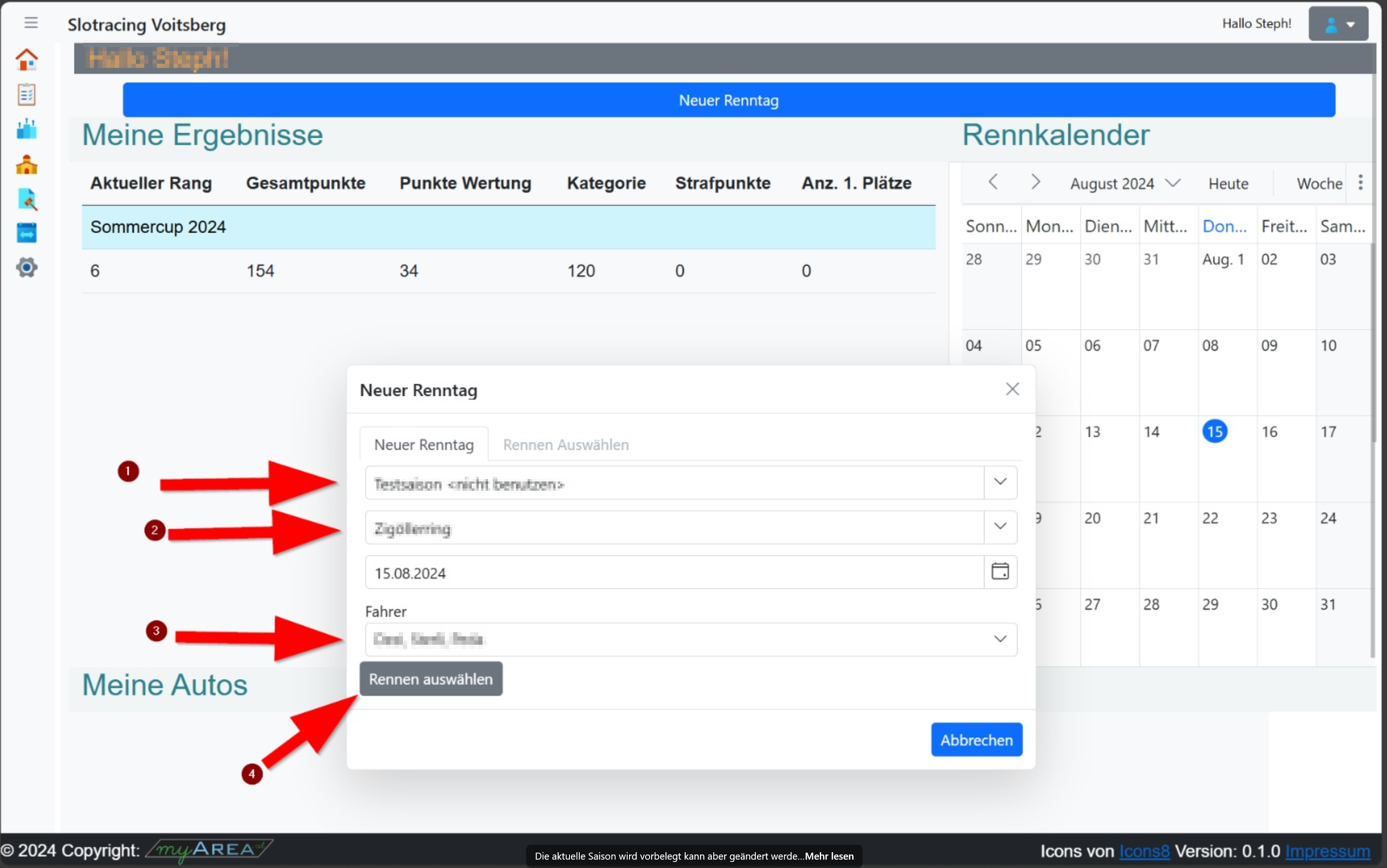
Task: Open the rules document gavel icon
Action: [x=27, y=199]
